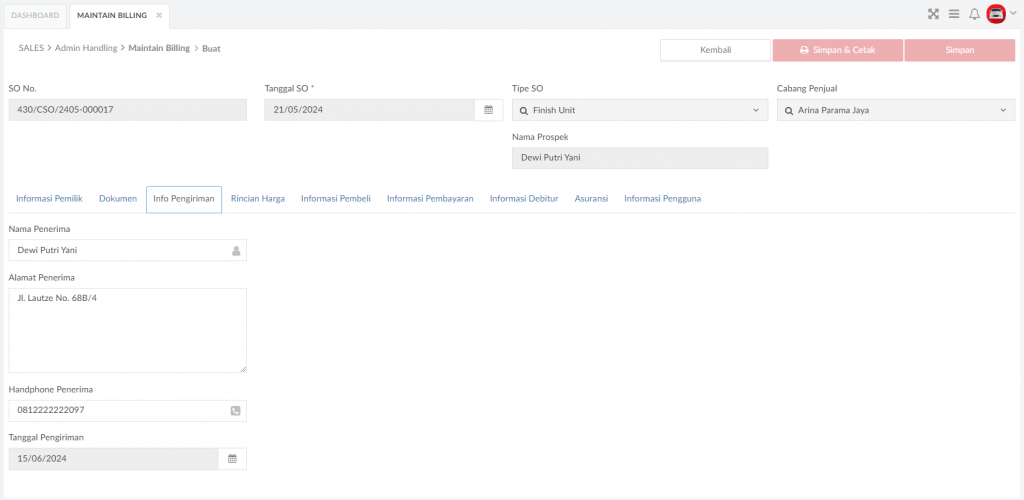Open the Rincian Harga tab
This screenshot has height=500, width=1024.
pos(258,199)
